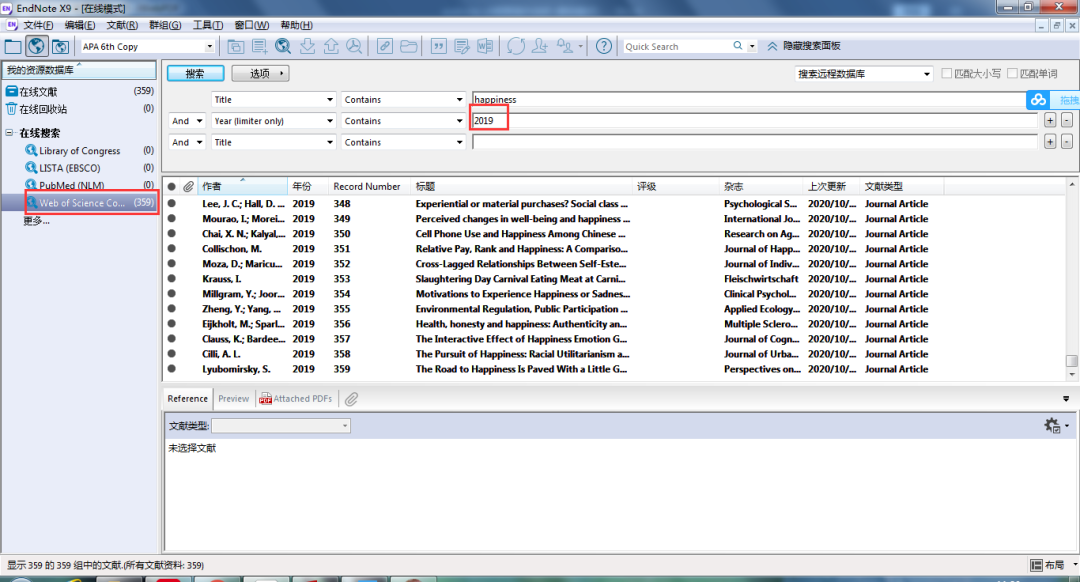Open the first And operator dropdown
This screenshot has height=582, width=1080.
[199, 121]
